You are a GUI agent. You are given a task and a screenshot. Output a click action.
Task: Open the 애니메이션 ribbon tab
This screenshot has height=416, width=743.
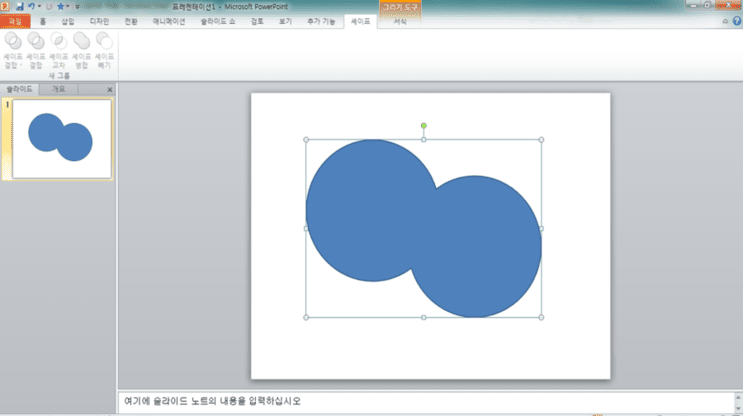tap(169, 21)
